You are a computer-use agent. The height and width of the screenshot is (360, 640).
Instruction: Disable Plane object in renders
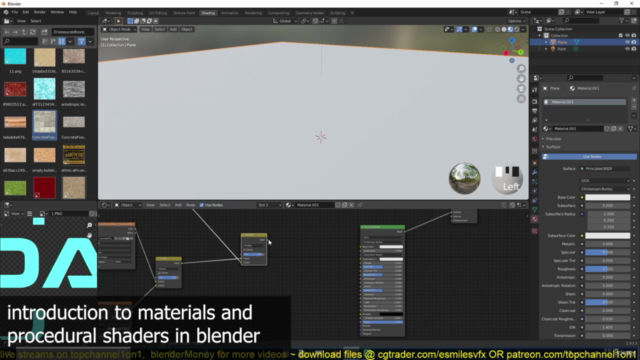[634, 42]
